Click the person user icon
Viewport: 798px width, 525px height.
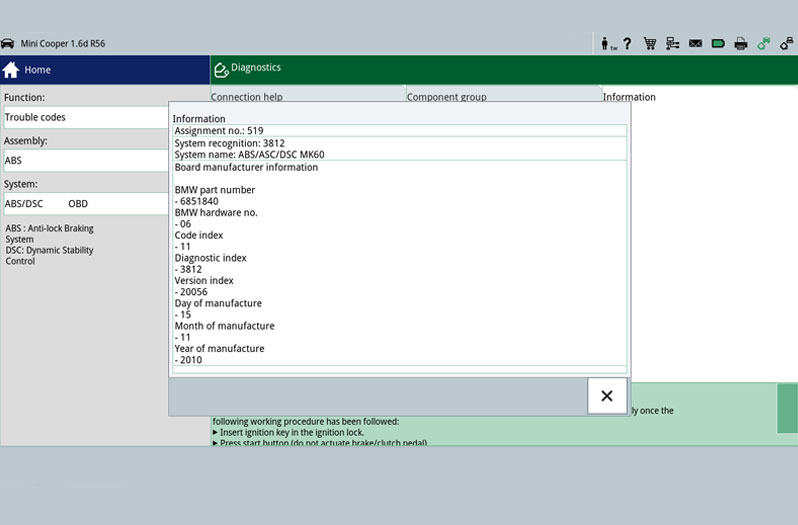[606, 44]
